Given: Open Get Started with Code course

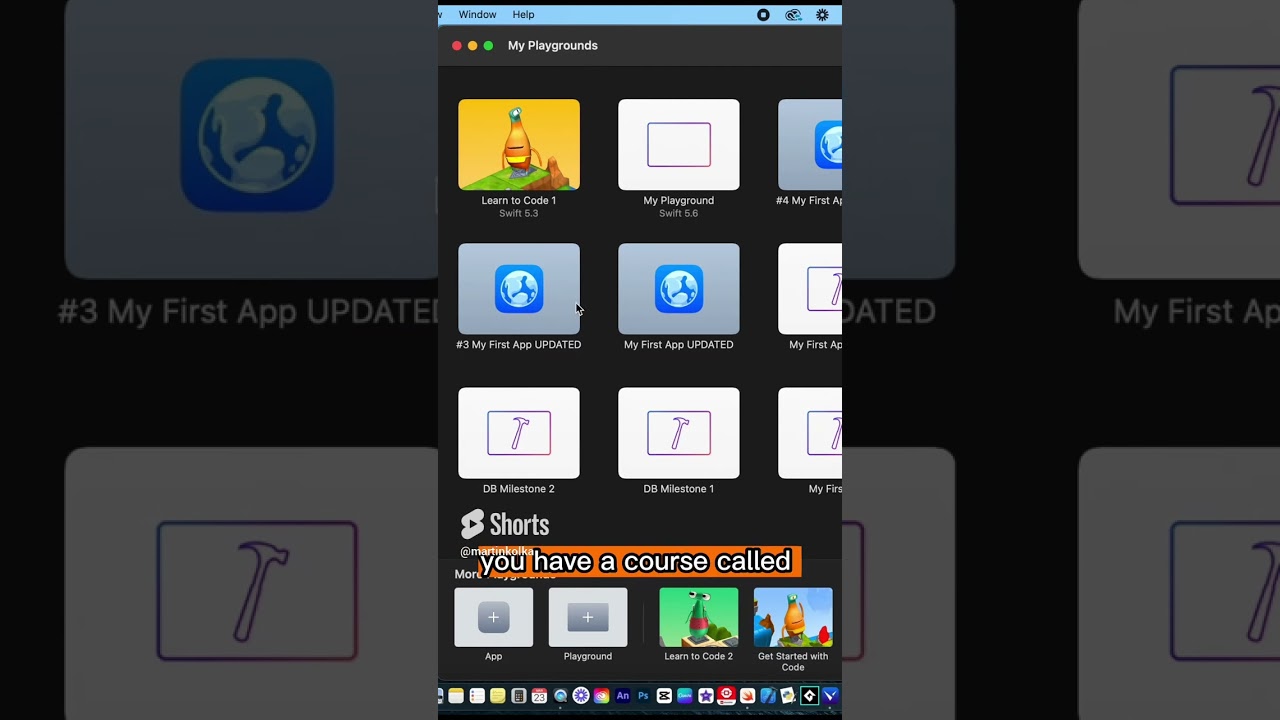Looking at the screenshot, I should pos(792,617).
